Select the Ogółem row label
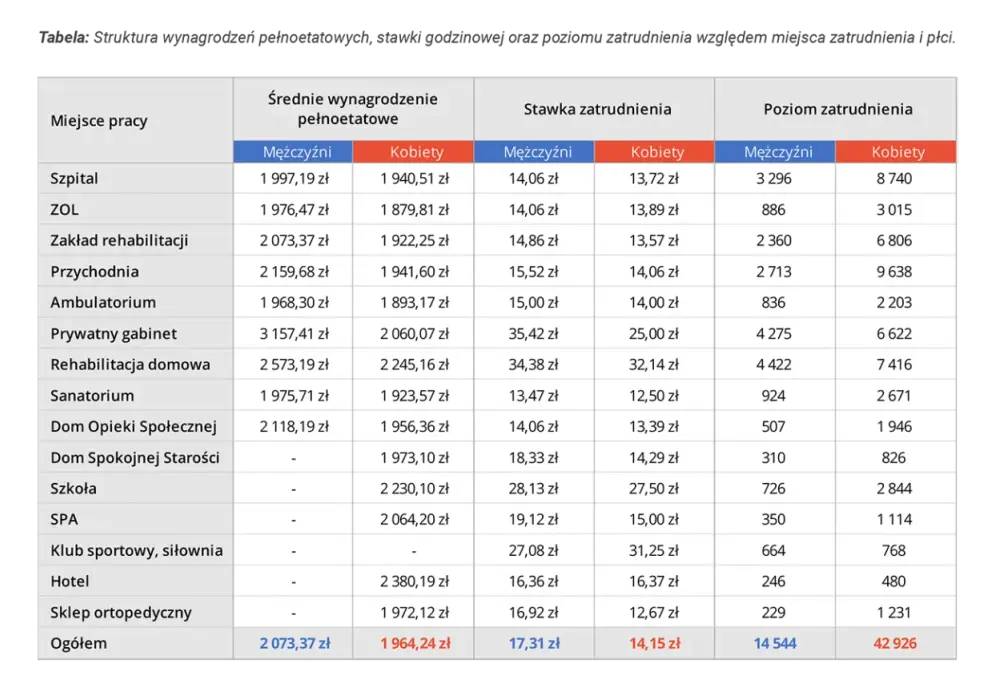The width and height of the screenshot is (1000, 700). pyautogui.click(x=78, y=643)
